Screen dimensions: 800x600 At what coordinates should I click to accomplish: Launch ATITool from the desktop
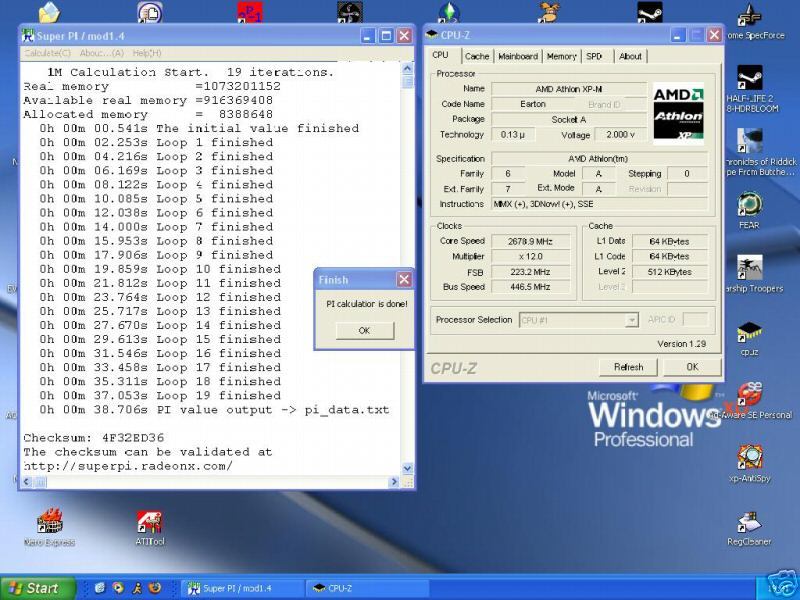pos(149,527)
